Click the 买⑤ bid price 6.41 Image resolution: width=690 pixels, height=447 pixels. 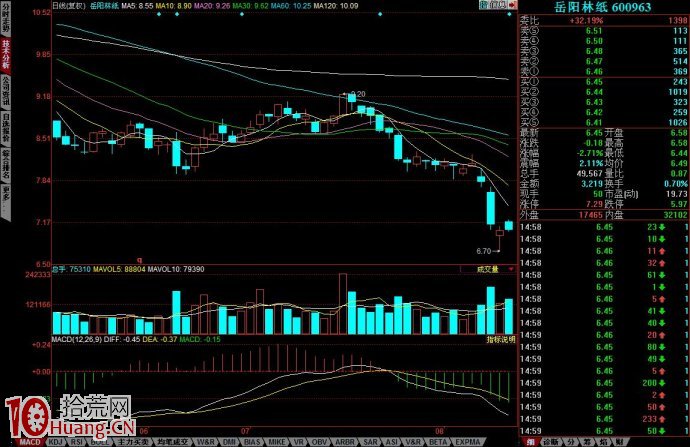[x=594, y=122]
